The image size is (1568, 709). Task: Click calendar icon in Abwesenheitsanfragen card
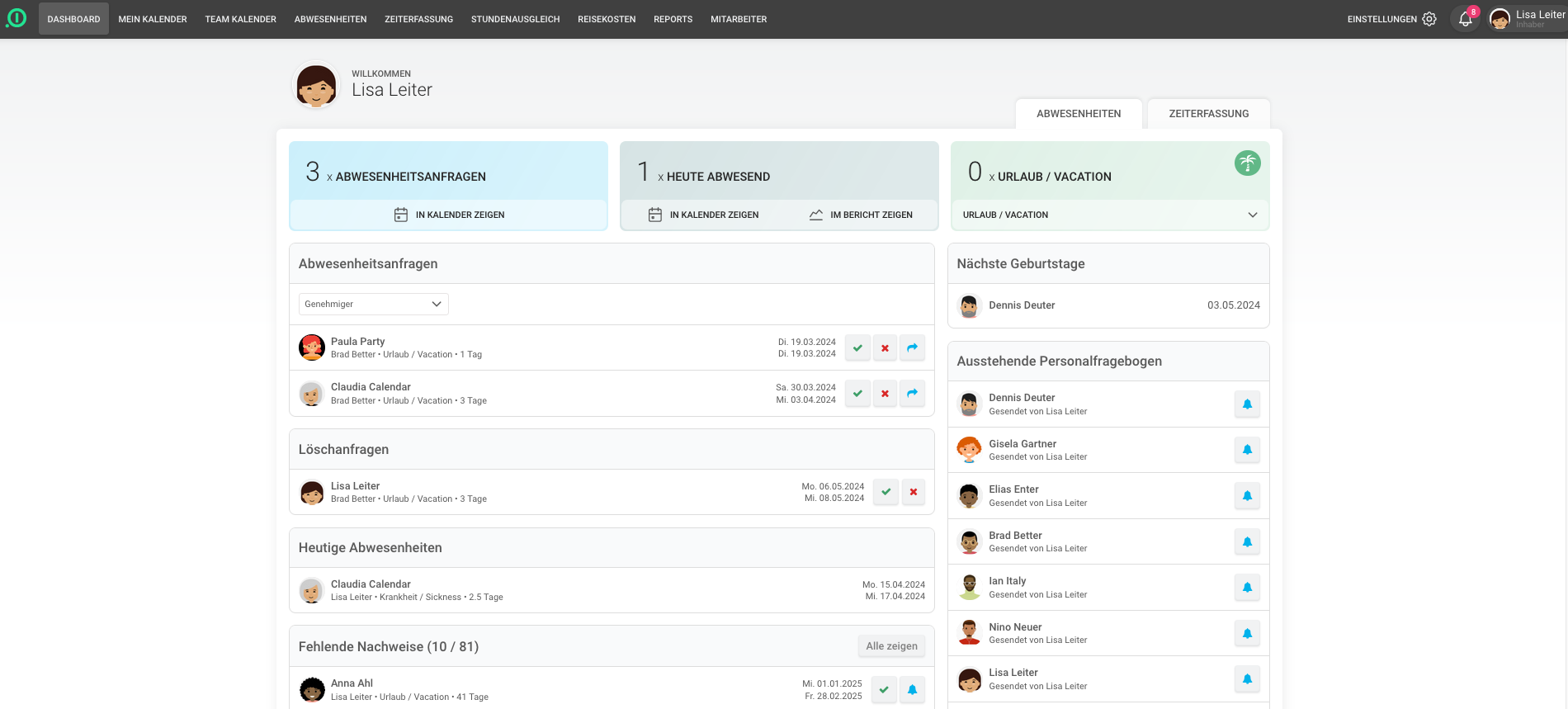tap(401, 215)
